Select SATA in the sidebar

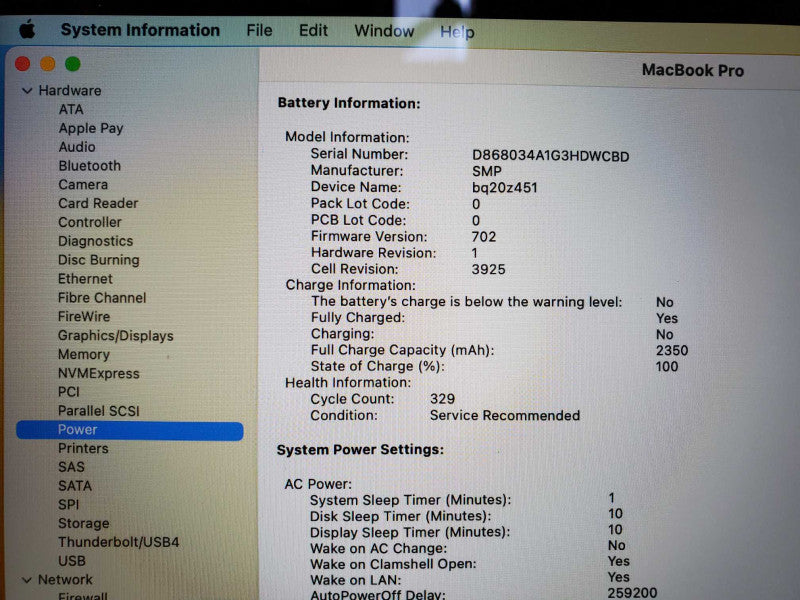tap(75, 486)
